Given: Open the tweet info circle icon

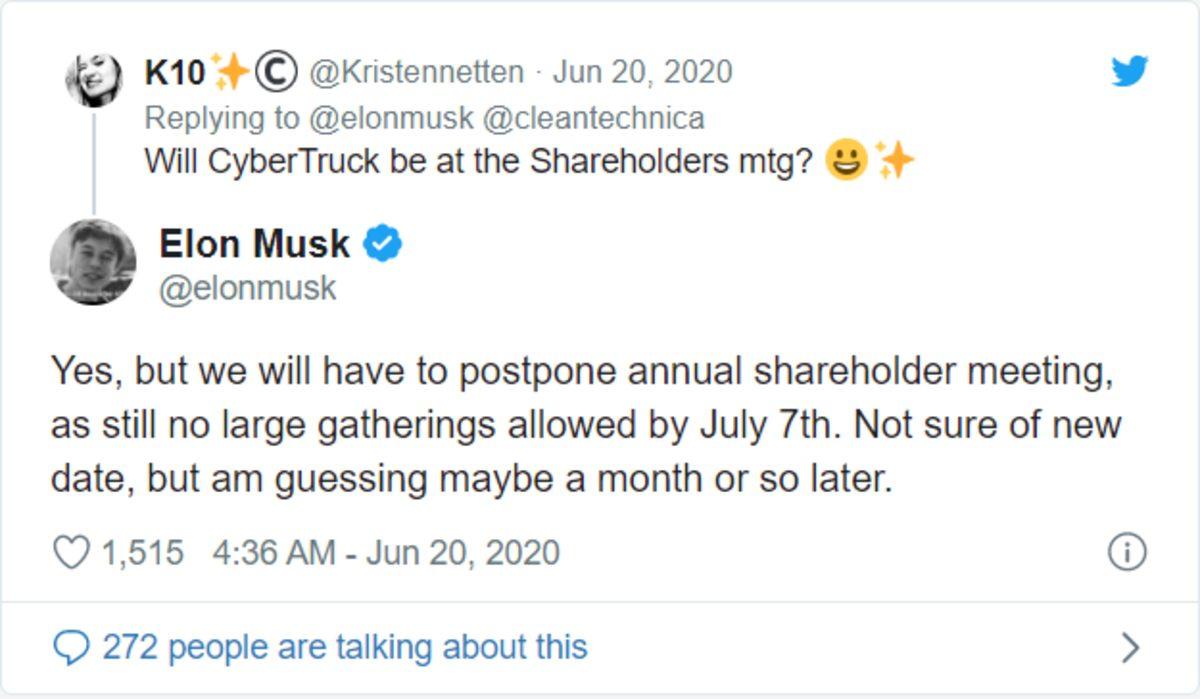Looking at the screenshot, I should click(x=1127, y=552).
